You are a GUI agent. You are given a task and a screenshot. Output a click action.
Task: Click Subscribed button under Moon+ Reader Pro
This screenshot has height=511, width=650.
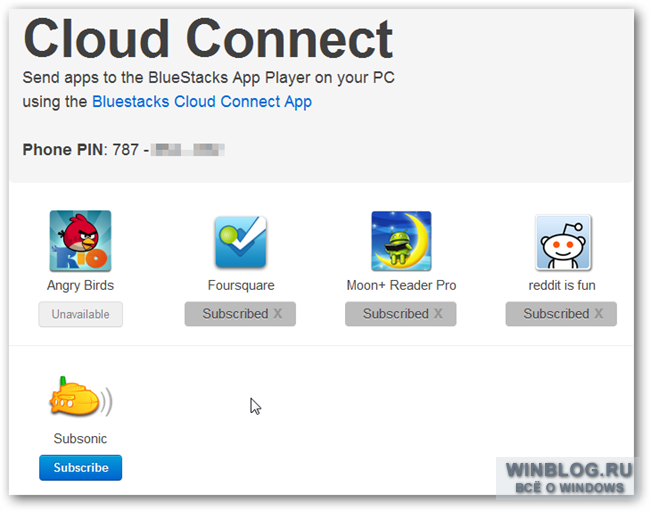401,314
